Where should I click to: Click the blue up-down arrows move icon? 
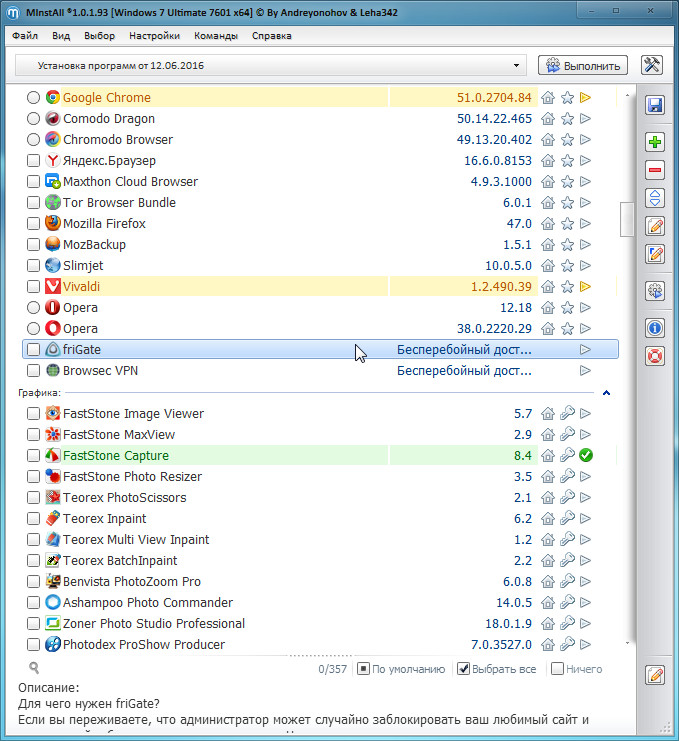point(655,198)
